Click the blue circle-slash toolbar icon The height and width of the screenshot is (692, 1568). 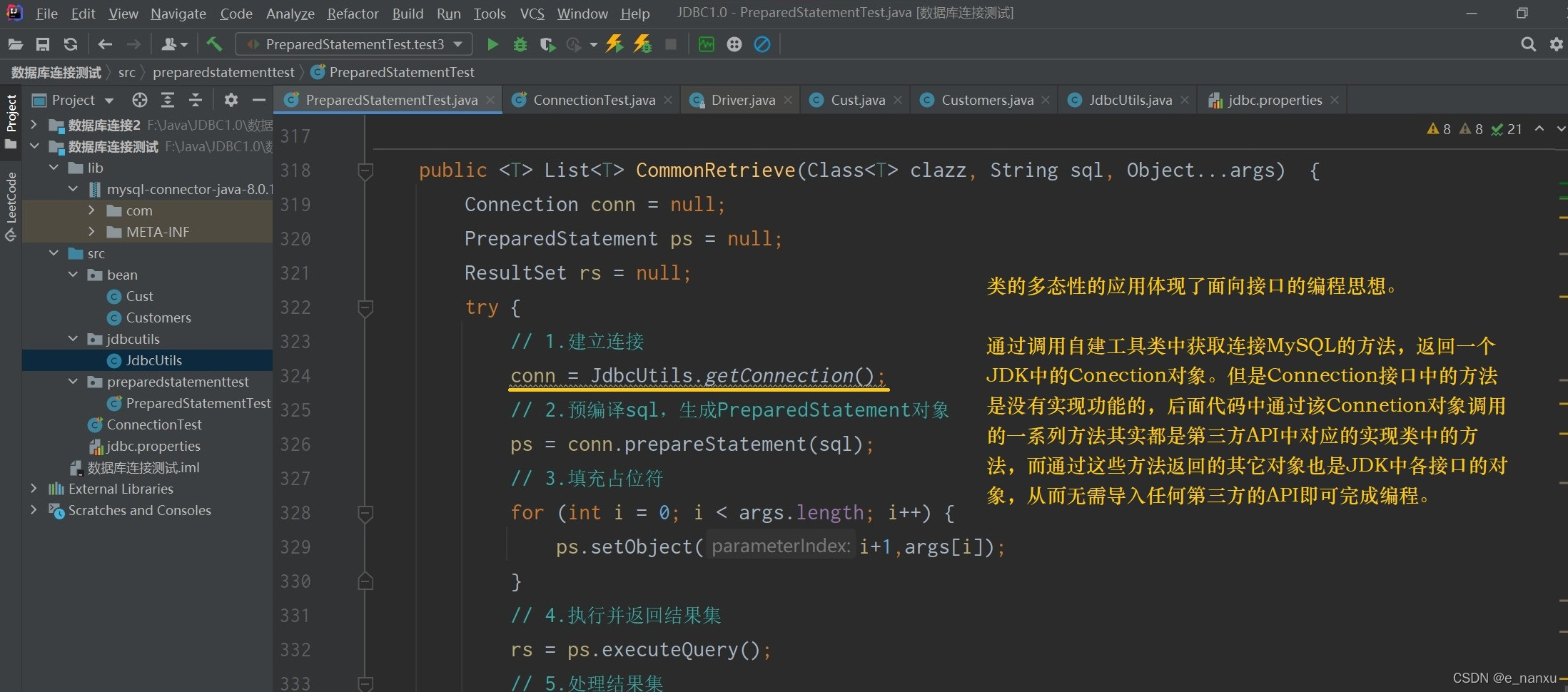pos(762,44)
